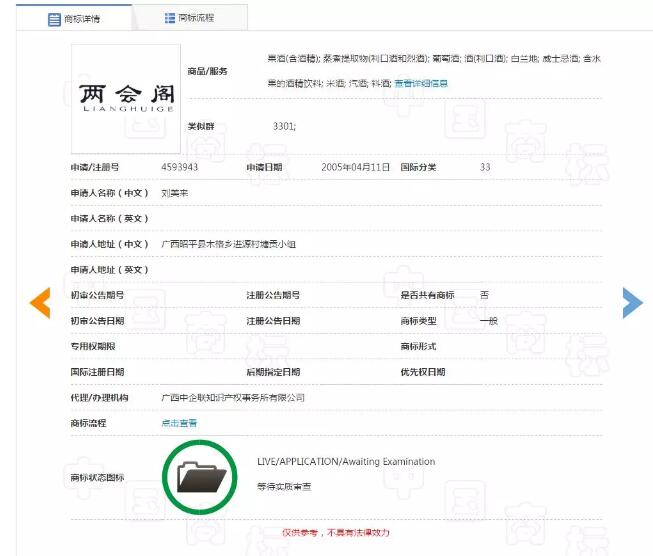Switch to the 商标流程 tab
This screenshot has width=653, height=556.
point(190,18)
